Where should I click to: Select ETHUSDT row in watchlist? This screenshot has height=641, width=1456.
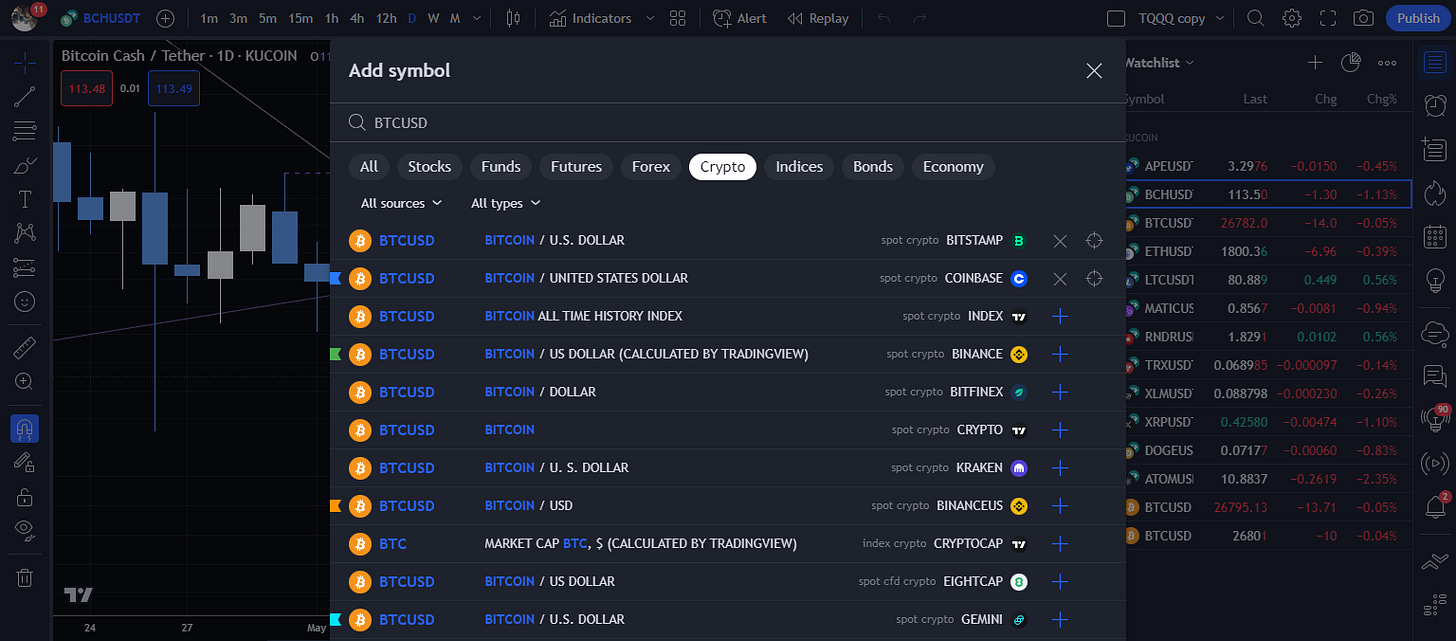(x=1268, y=251)
